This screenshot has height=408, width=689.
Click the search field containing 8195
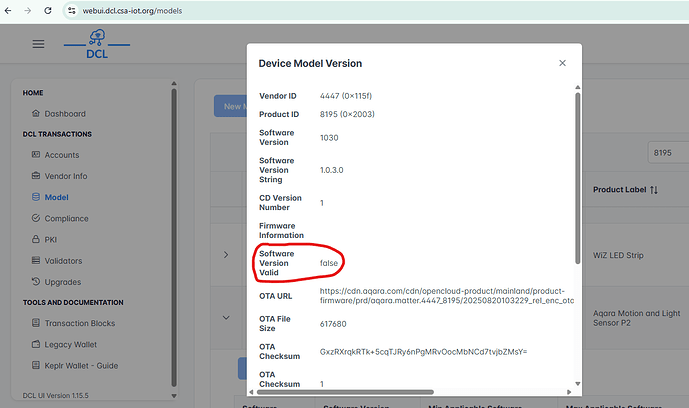pyautogui.click(x=665, y=152)
